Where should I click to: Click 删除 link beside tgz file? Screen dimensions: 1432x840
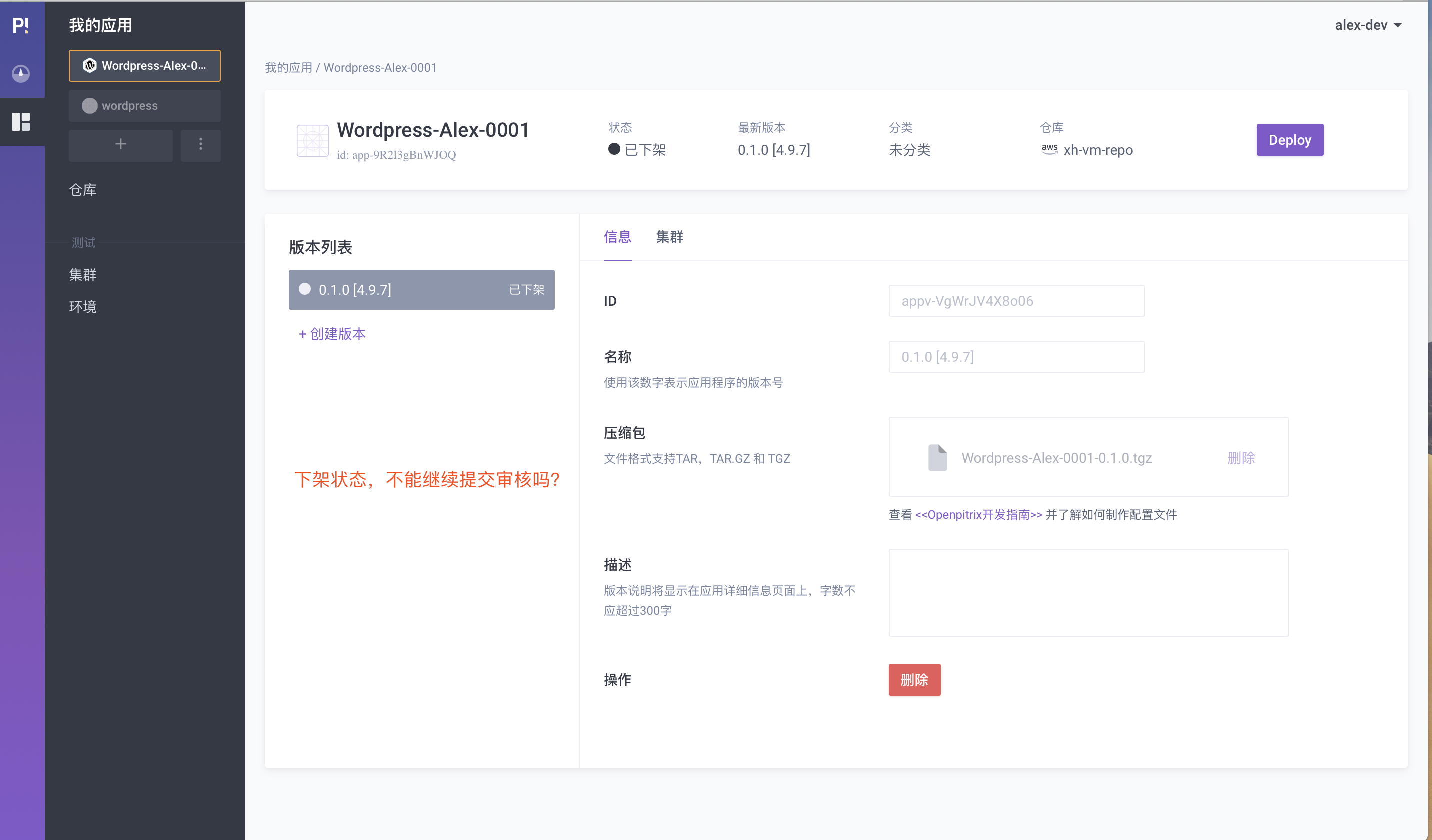[x=1241, y=458]
